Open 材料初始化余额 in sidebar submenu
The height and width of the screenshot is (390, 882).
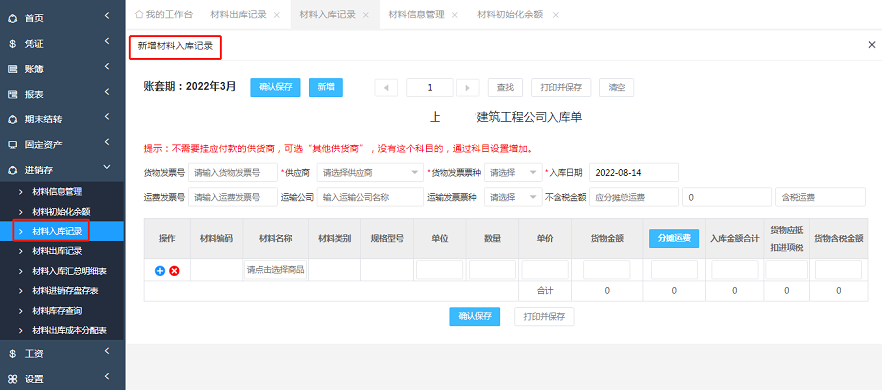coord(62,212)
